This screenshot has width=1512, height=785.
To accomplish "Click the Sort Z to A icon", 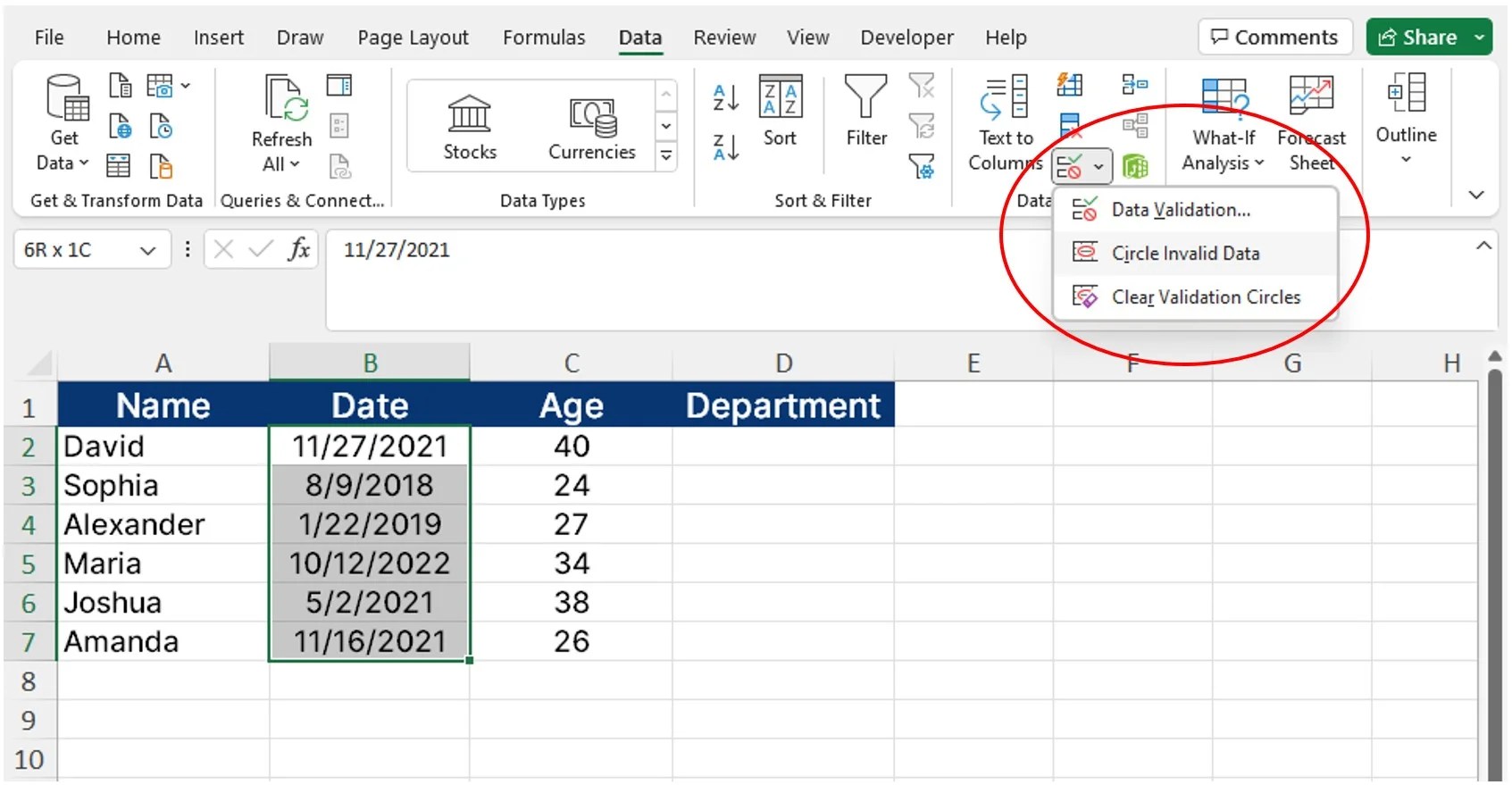I will click(725, 146).
